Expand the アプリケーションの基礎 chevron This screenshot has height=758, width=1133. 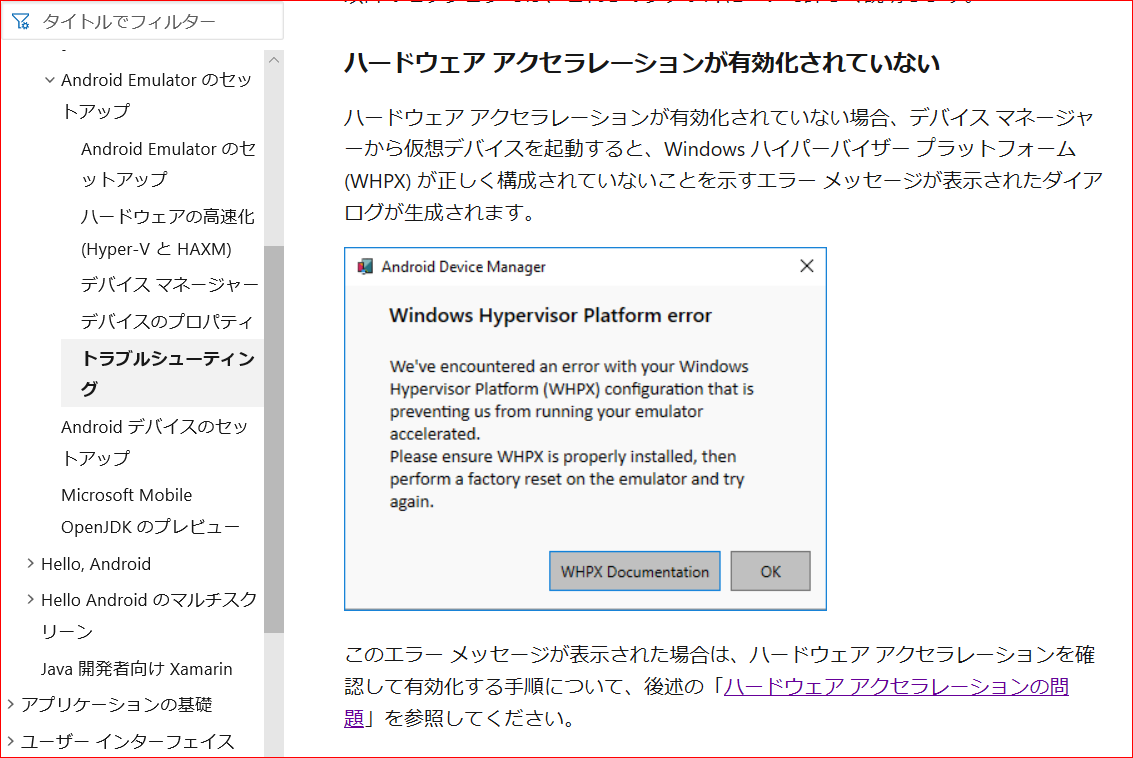click(x=10, y=704)
